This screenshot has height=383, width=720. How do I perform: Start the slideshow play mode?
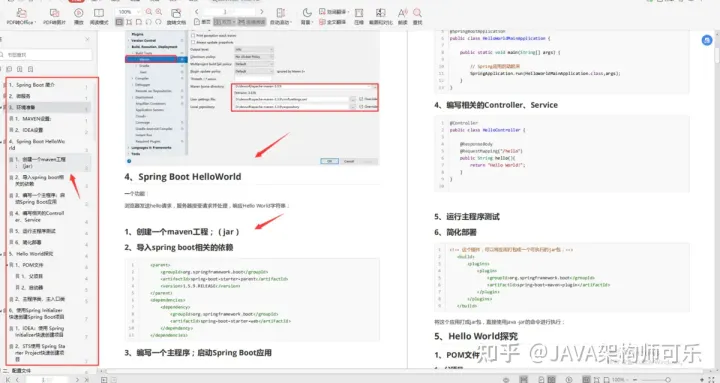79,16
